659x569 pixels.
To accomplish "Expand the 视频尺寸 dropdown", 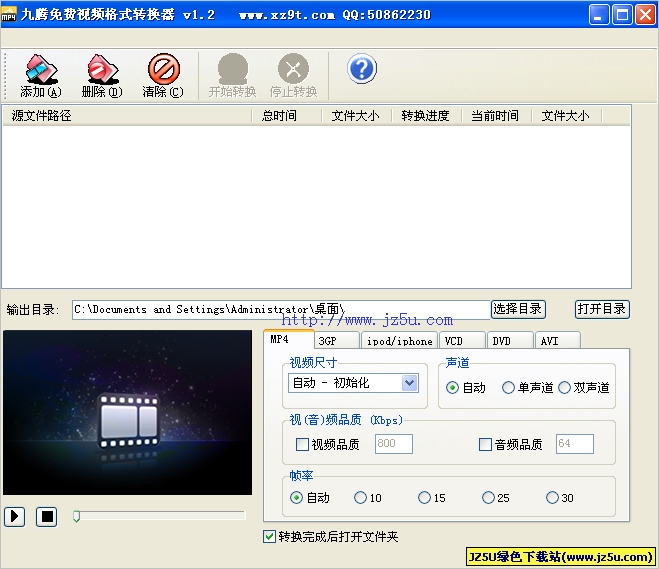I will tap(409, 383).
